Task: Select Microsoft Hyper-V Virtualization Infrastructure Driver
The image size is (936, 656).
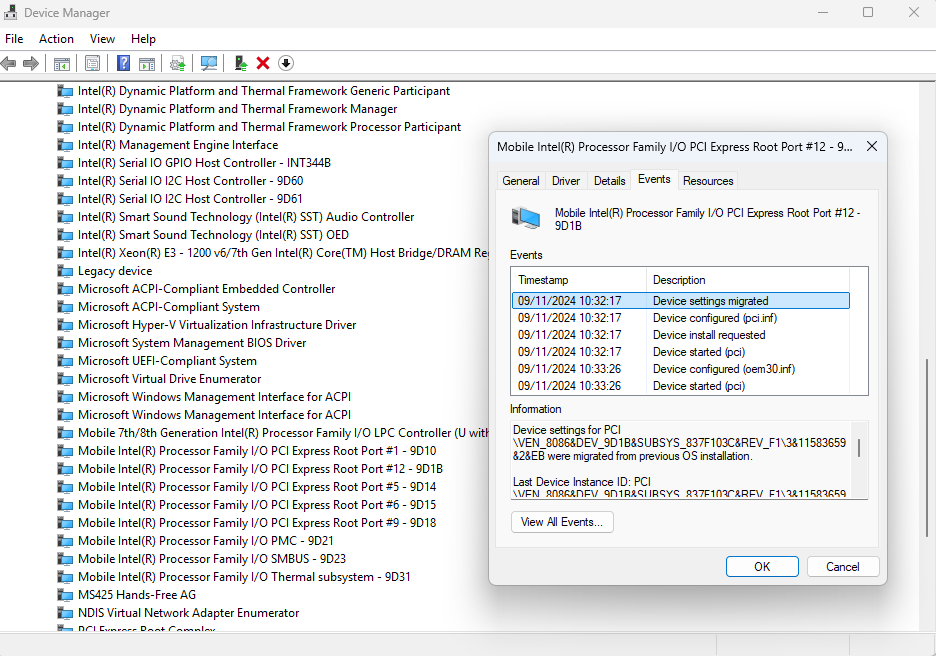Action: (x=217, y=325)
